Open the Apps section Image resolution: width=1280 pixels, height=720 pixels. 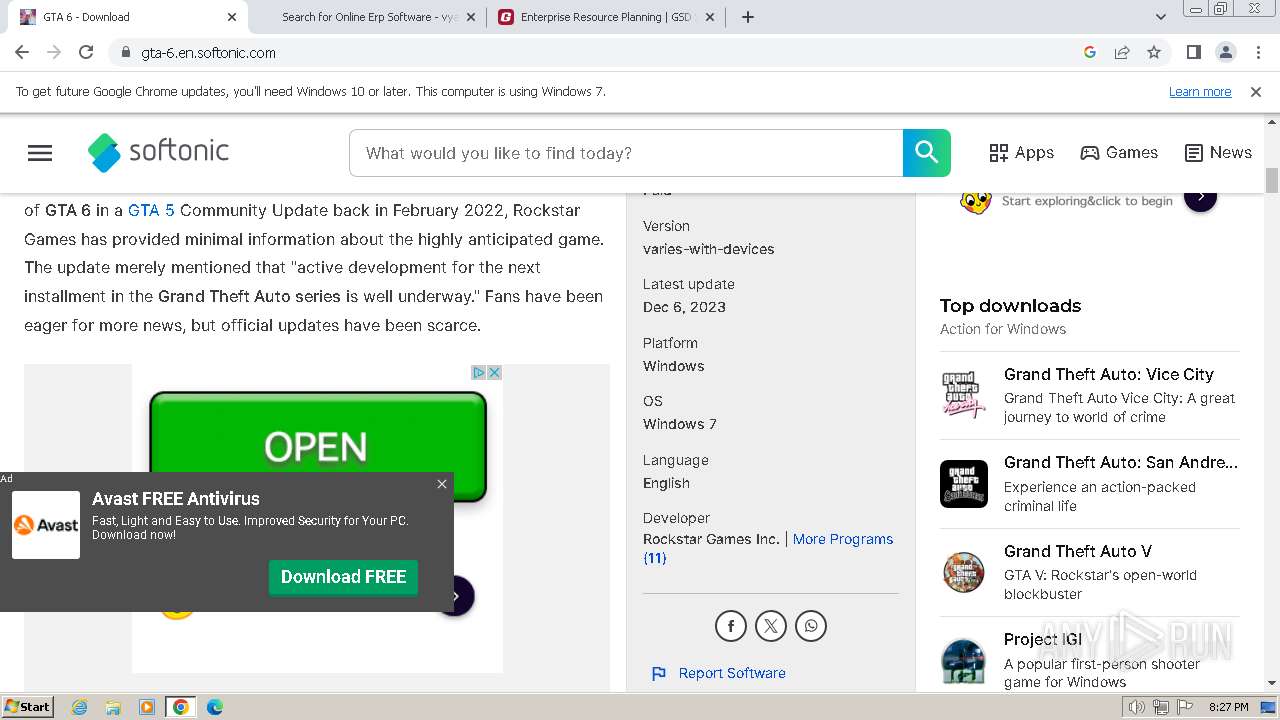[x=1021, y=153]
